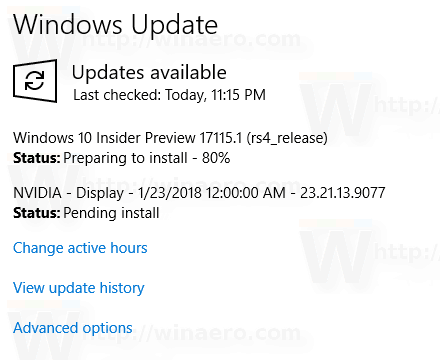Image resolution: width=440 pixels, height=360 pixels.
Task: Open the Change active hours link
Action: tap(80, 248)
